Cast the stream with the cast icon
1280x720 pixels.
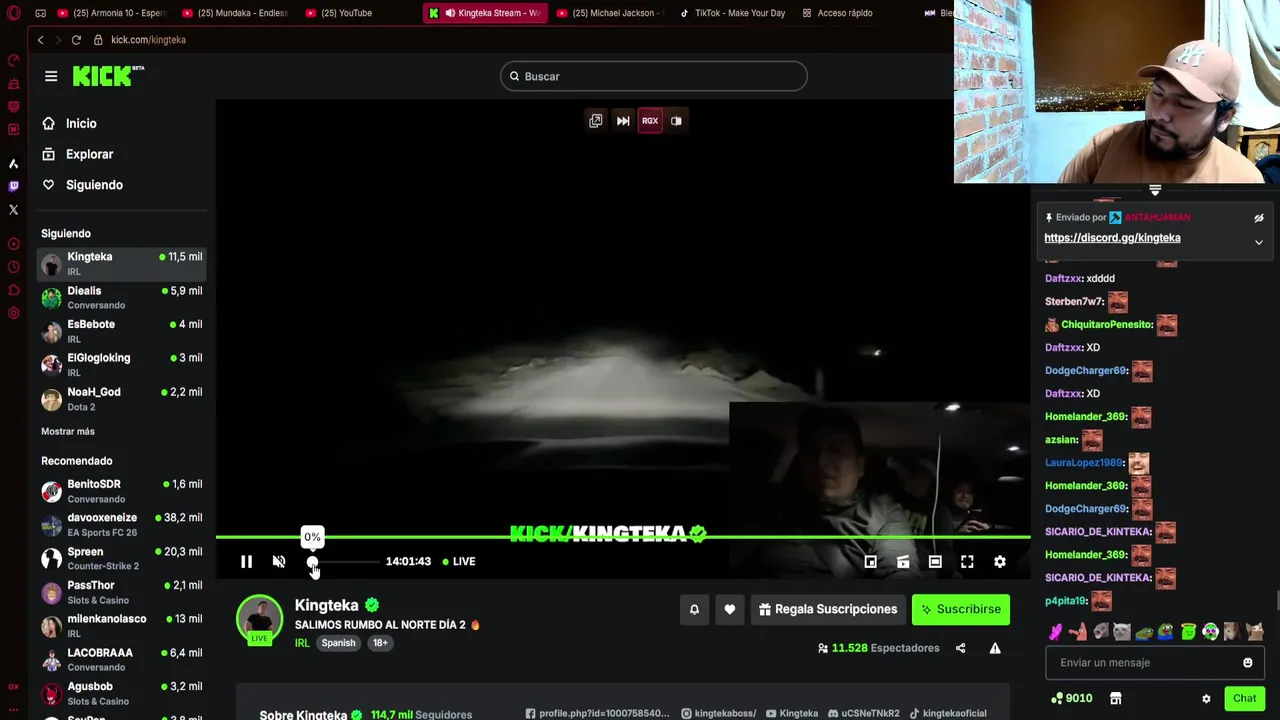(x=903, y=562)
